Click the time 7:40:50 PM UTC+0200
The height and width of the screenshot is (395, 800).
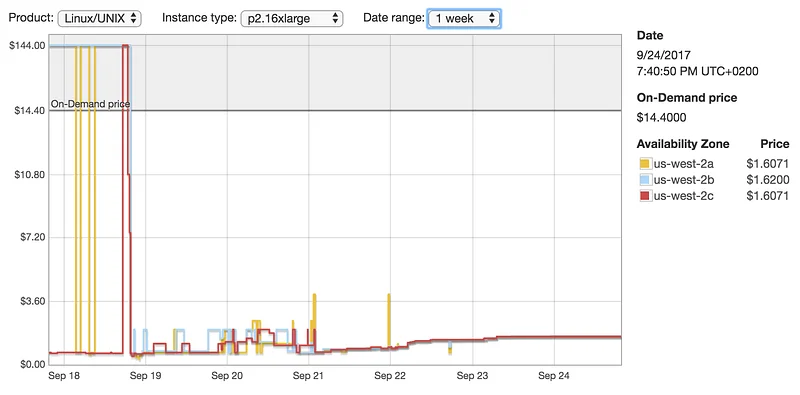point(697,71)
